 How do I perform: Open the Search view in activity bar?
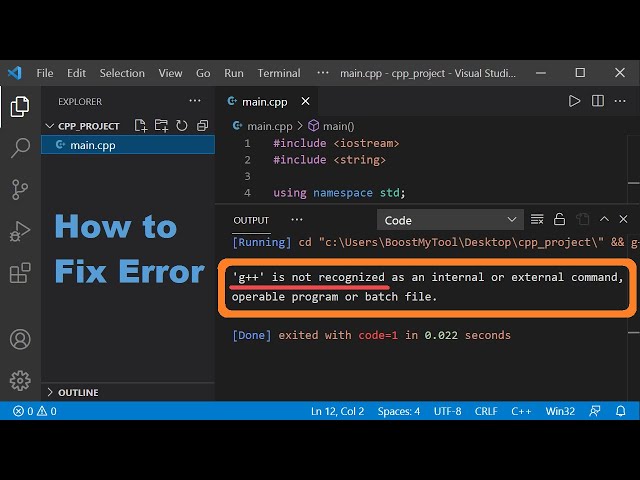(20, 147)
